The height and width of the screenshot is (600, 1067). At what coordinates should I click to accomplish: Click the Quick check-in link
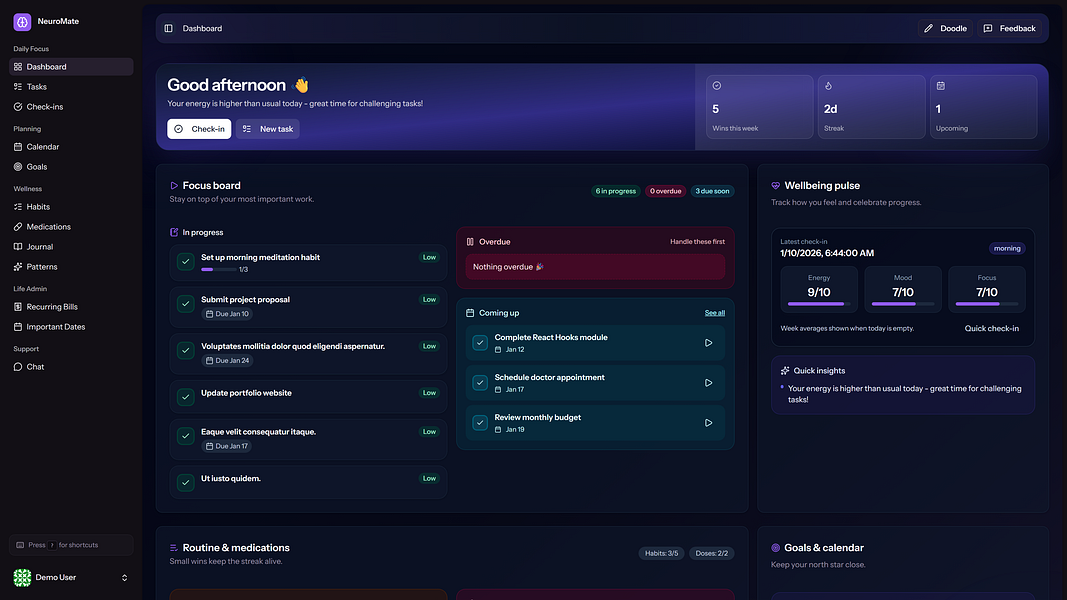(991, 329)
